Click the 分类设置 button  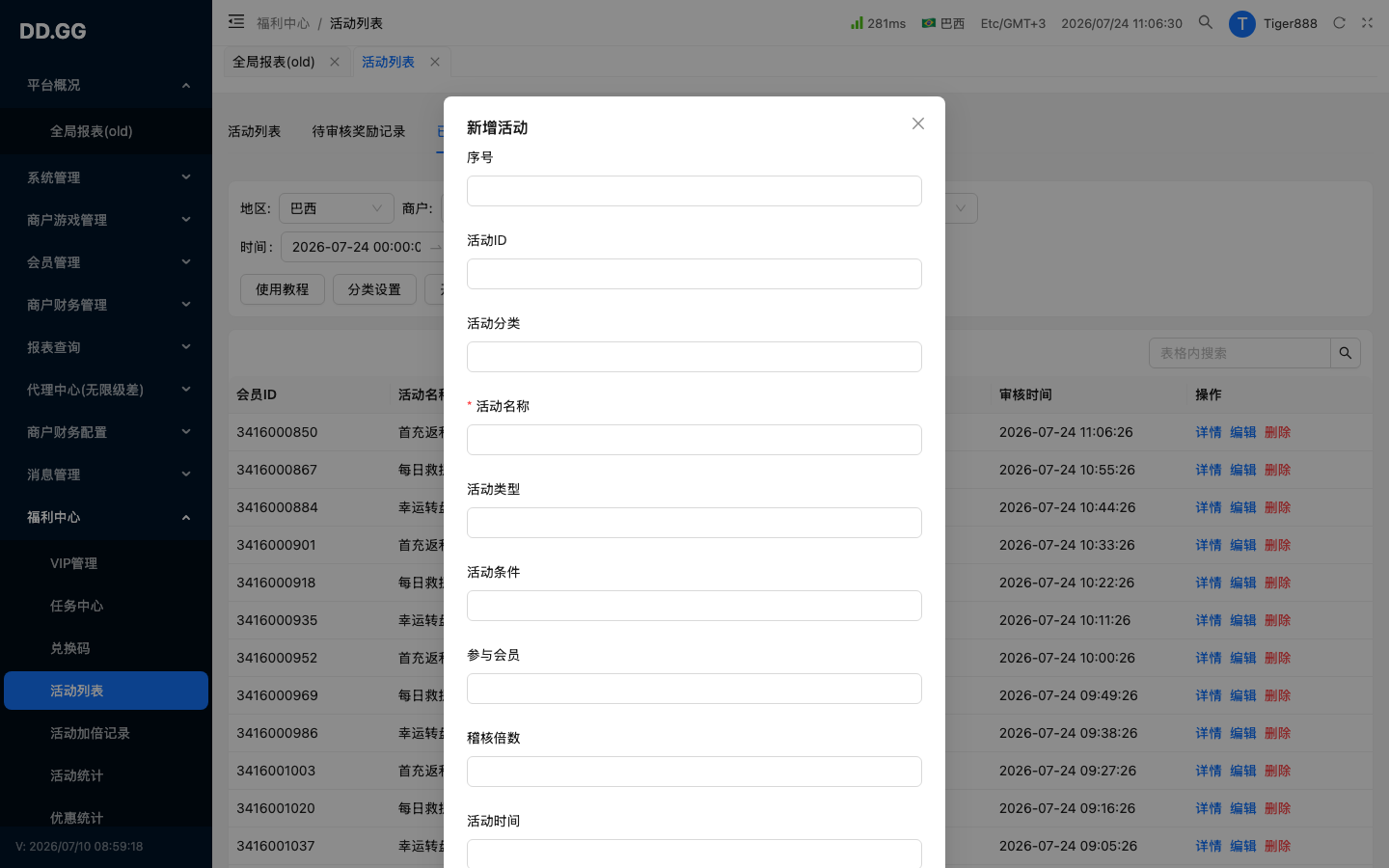[374, 289]
